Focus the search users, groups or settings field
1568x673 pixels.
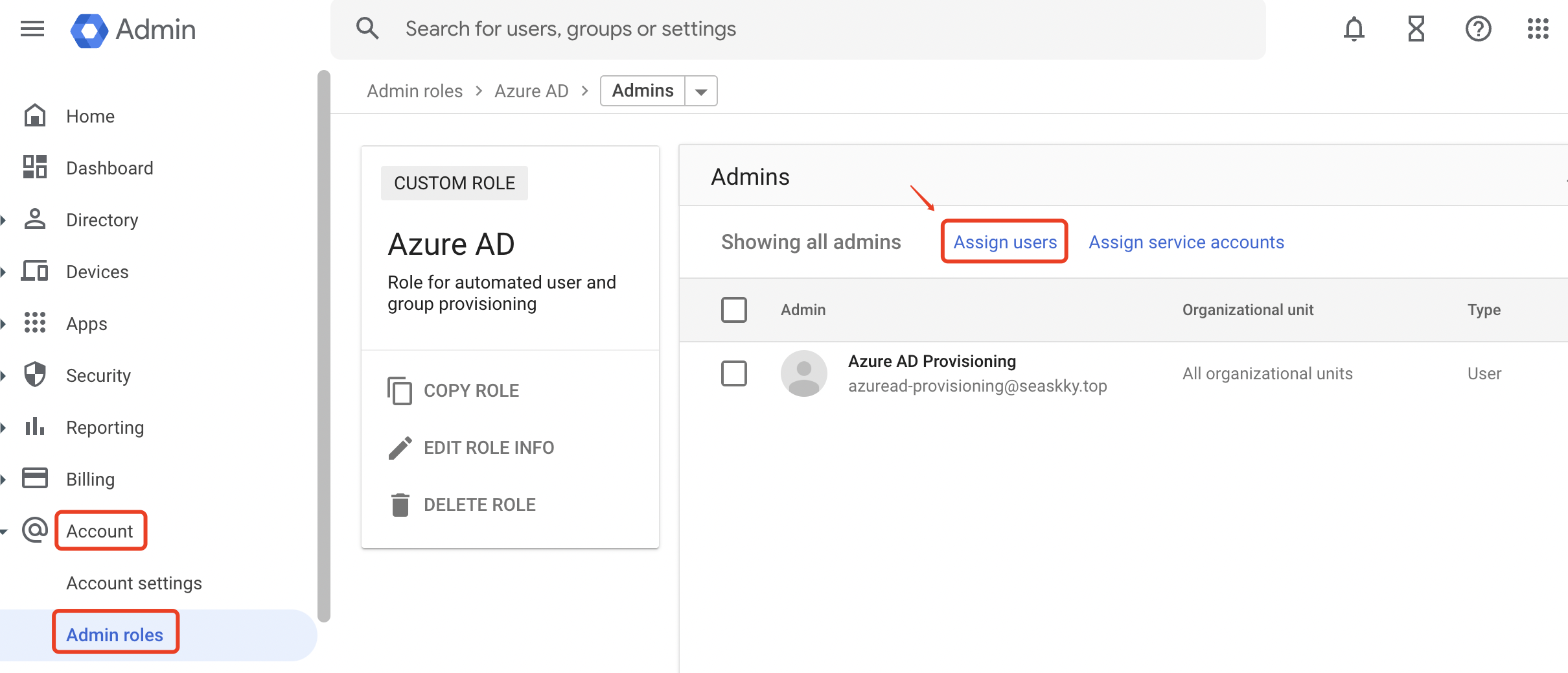tap(797, 29)
